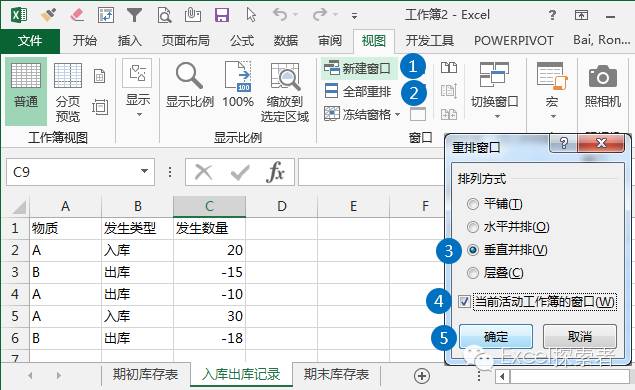This screenshot has height=390, width=635.
Task: Click the formula bar input area
Action: point(371,172)
